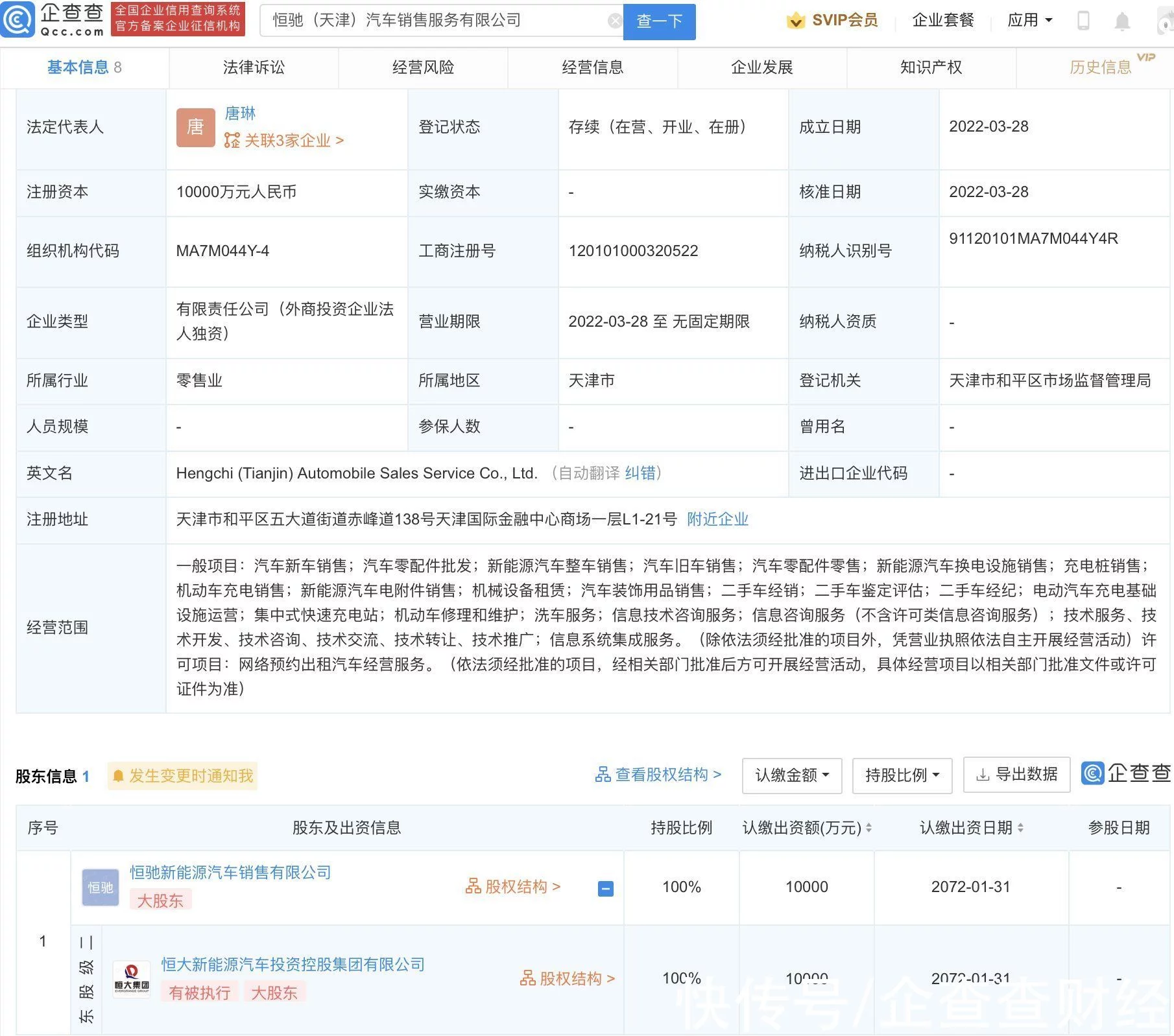Click the 查一下 search button

[660, 22]
